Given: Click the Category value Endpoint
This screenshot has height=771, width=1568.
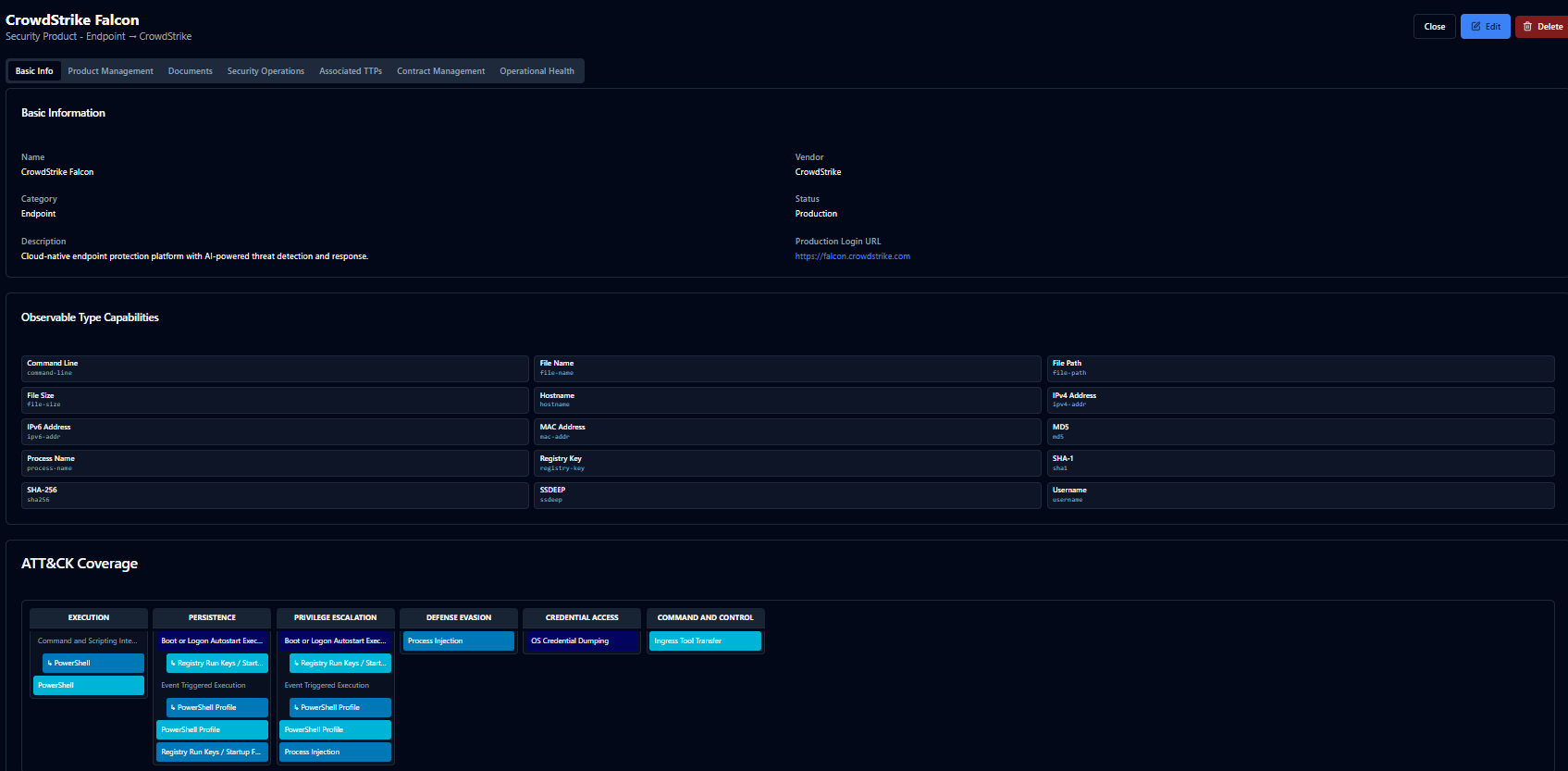Looking at the screenshot, I should pyautogui.click(x=39, y=214).
